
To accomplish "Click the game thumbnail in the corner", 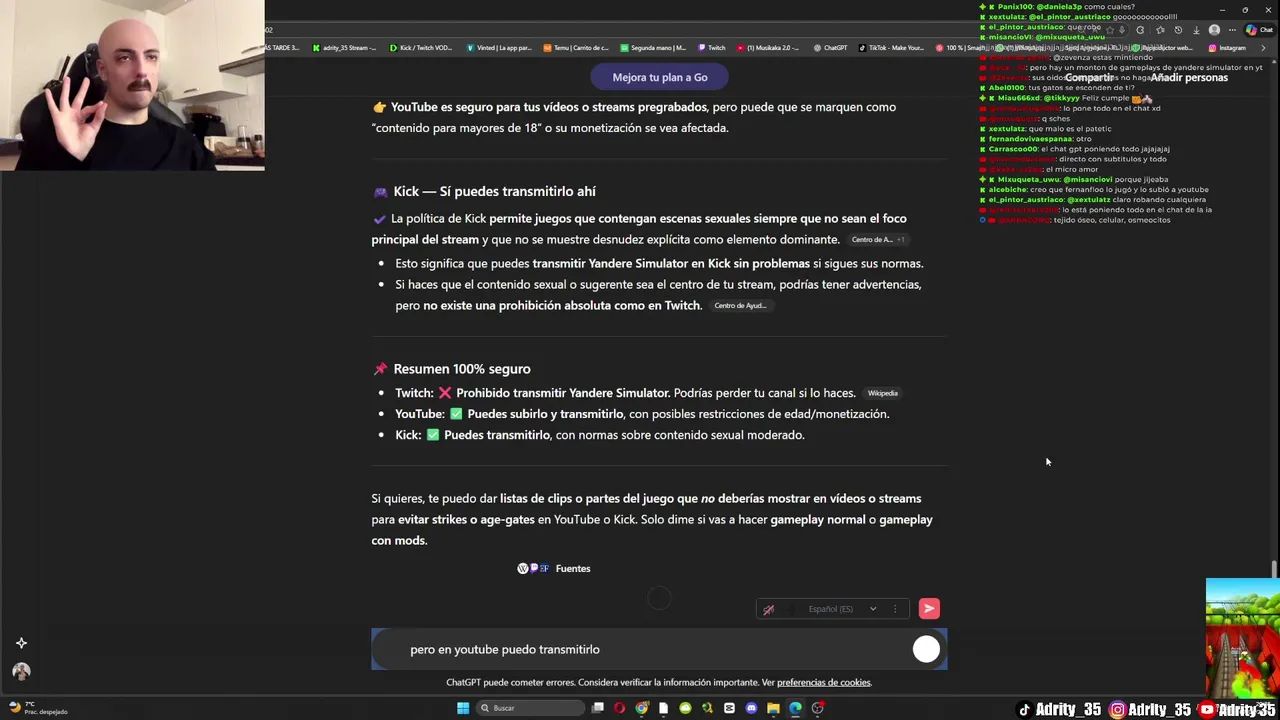I will pos(1242,638).
